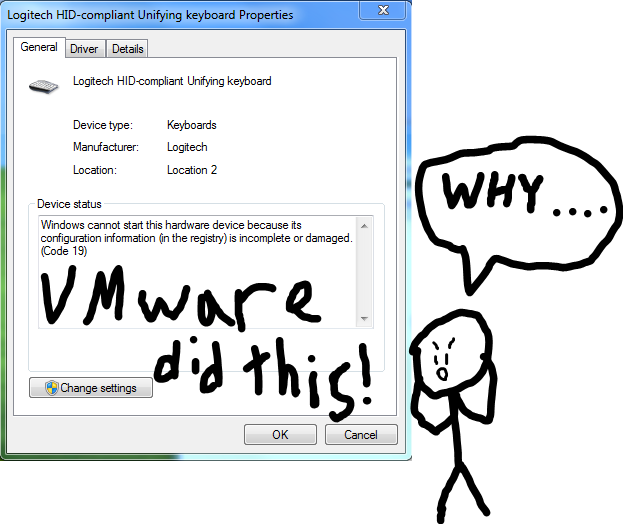Screen dimensions: 623x524
Task: Close the keyboard Properties dialog
Action: [383, 10]
